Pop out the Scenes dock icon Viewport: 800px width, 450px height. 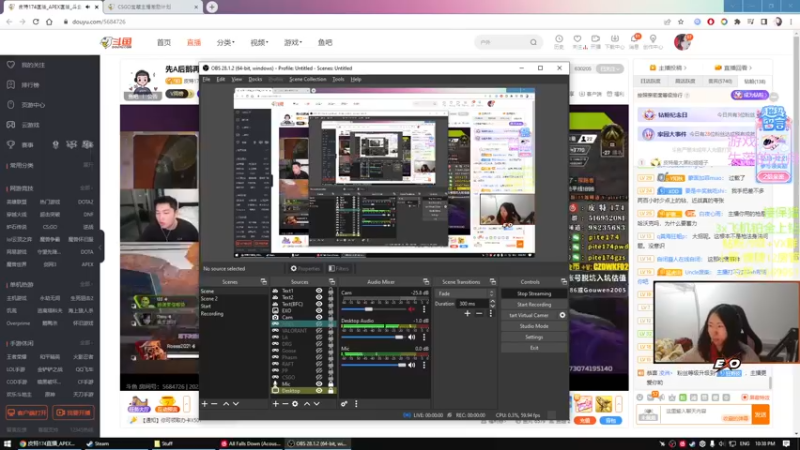[x=264, y=282]
